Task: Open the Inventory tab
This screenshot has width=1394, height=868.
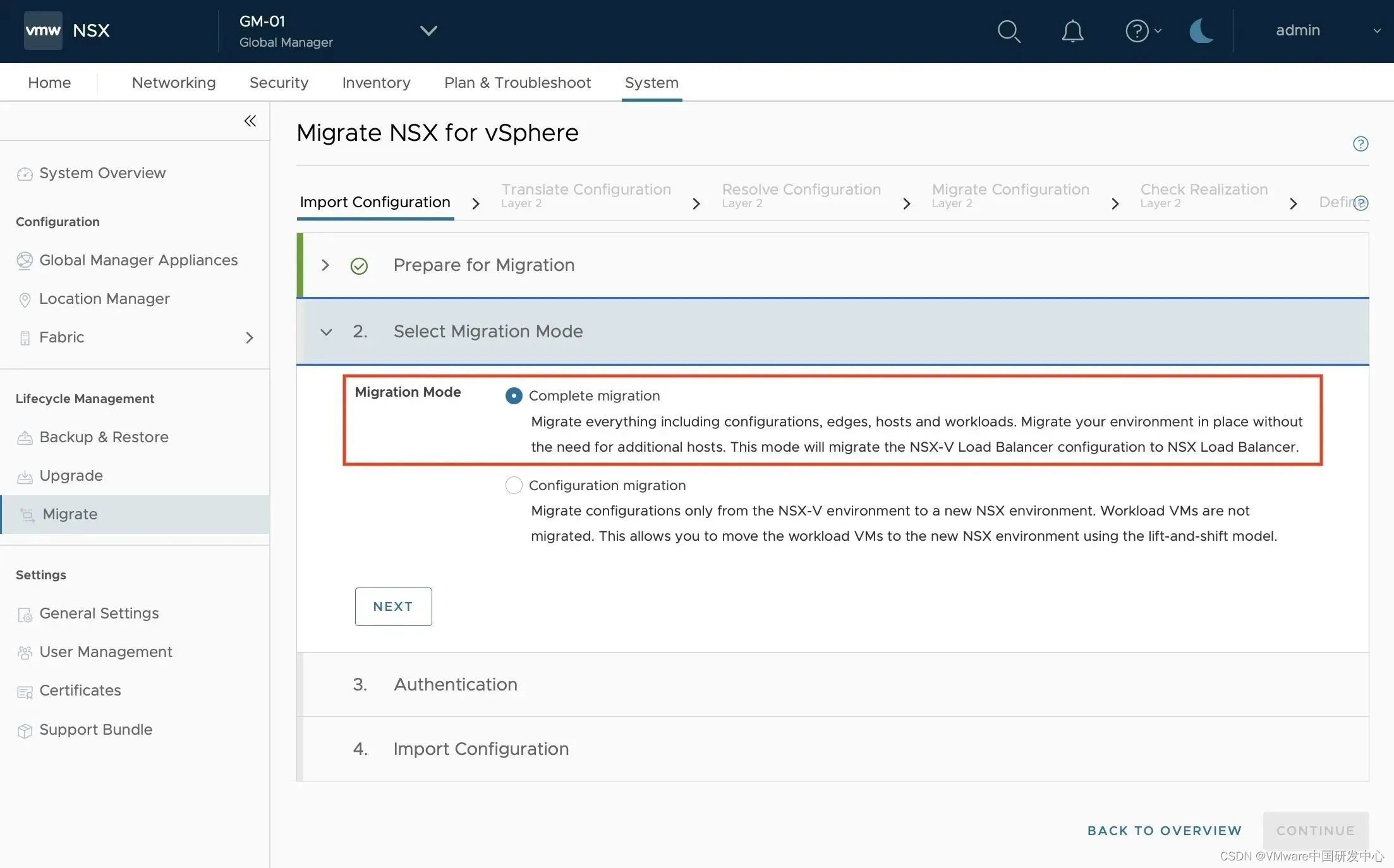Action: [376, 83]
